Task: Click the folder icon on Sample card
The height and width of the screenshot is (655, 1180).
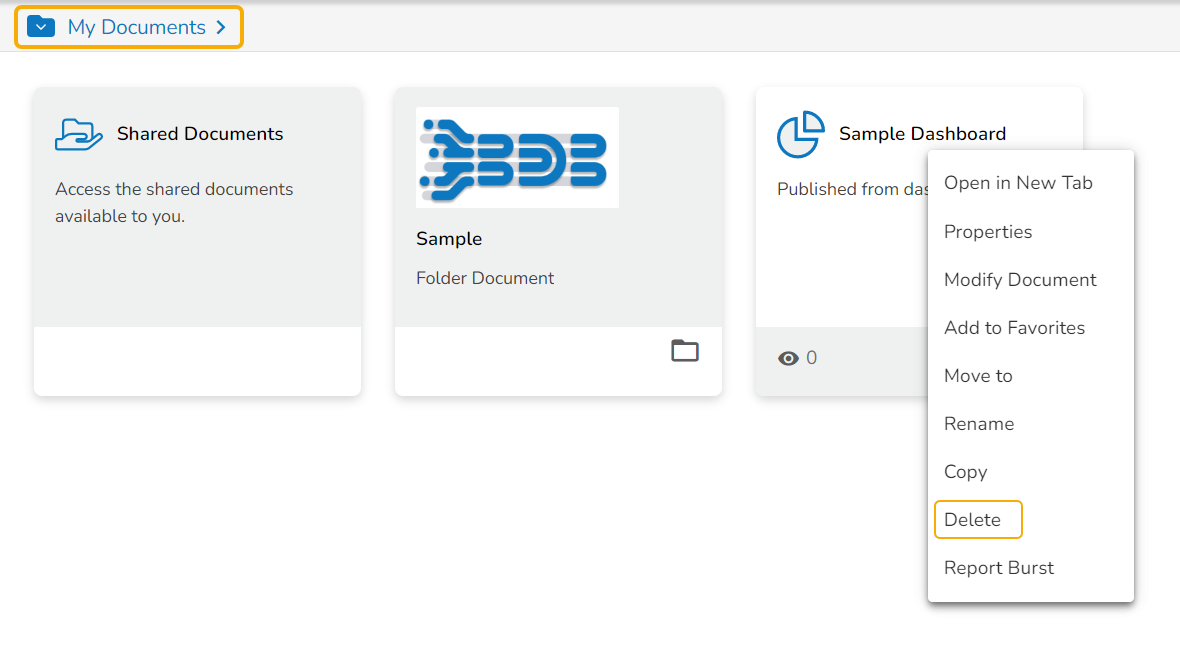Action: coord(685,351)
